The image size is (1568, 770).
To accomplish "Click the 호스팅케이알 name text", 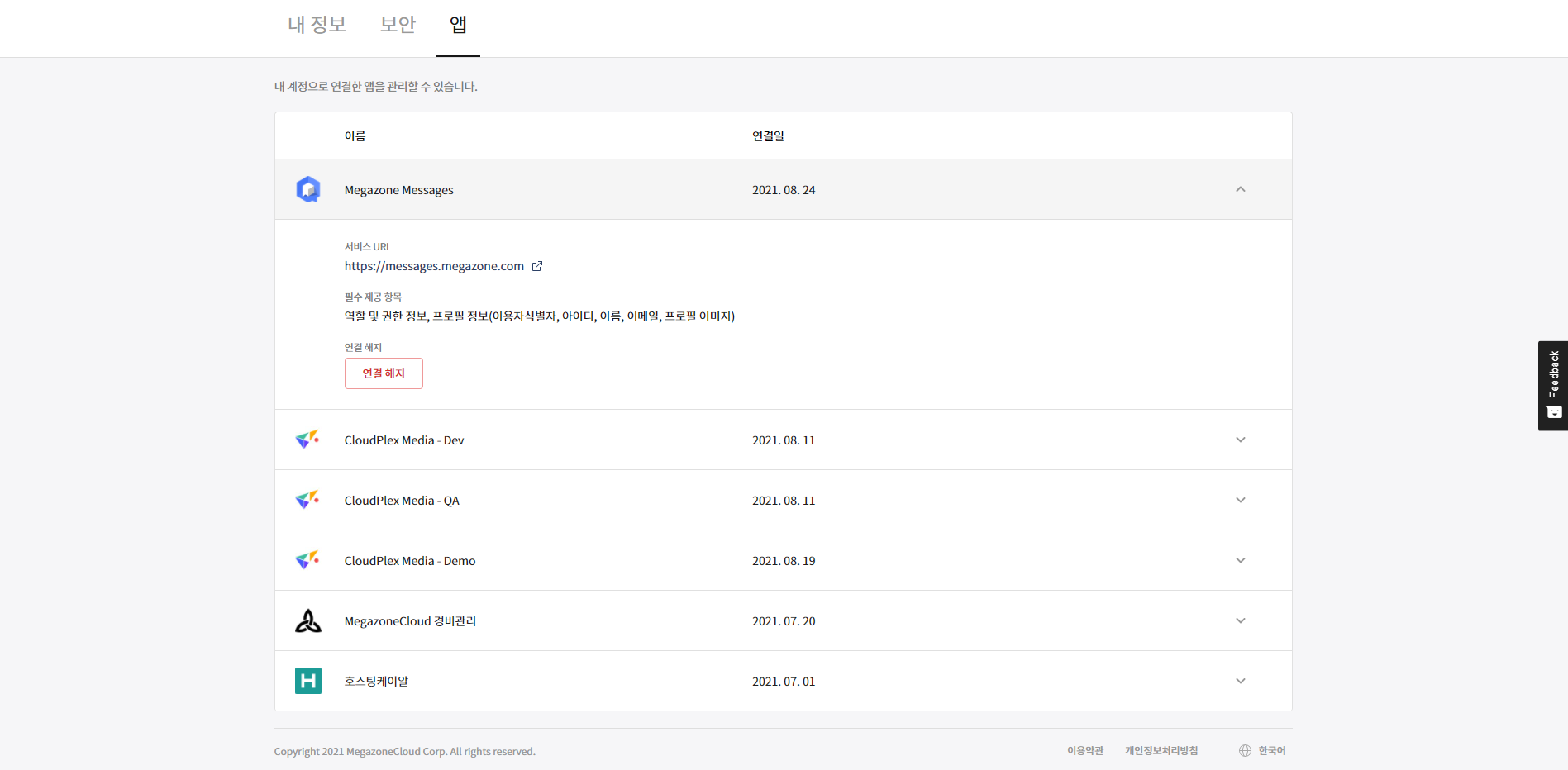I will pos(376,682).
